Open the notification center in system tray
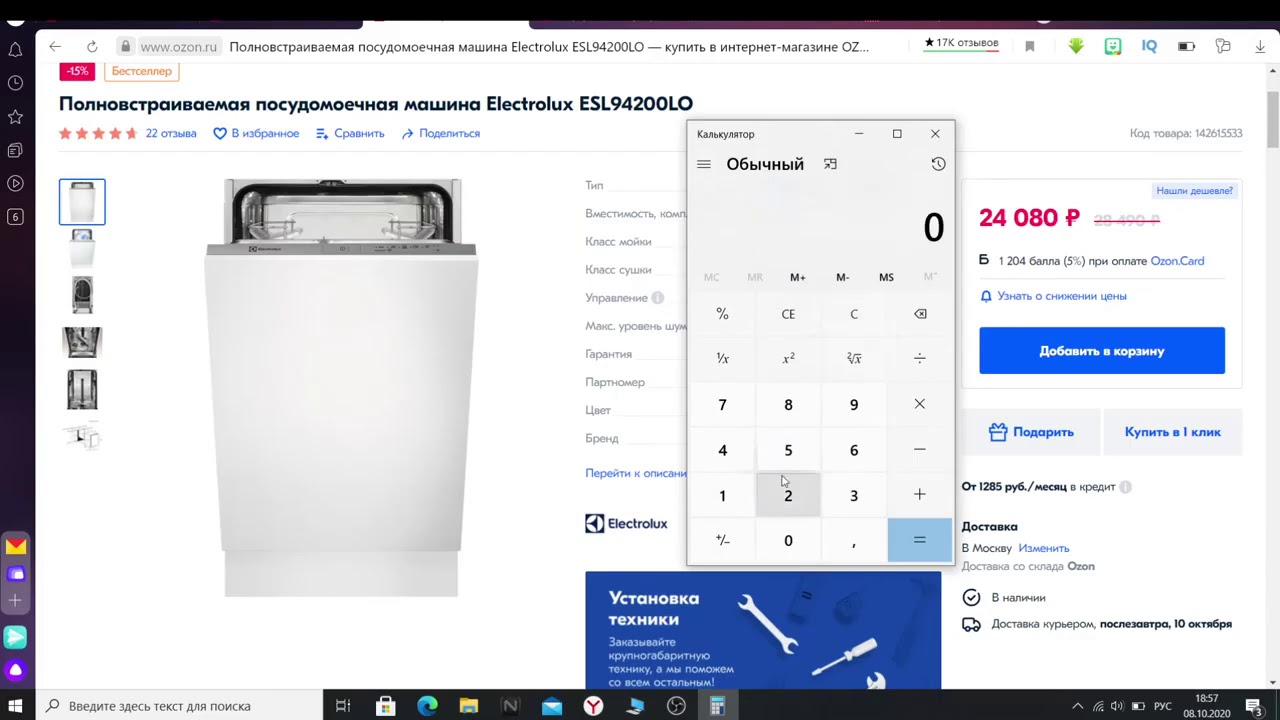Screen dimensions: 1280x720 click(1254, 706)
